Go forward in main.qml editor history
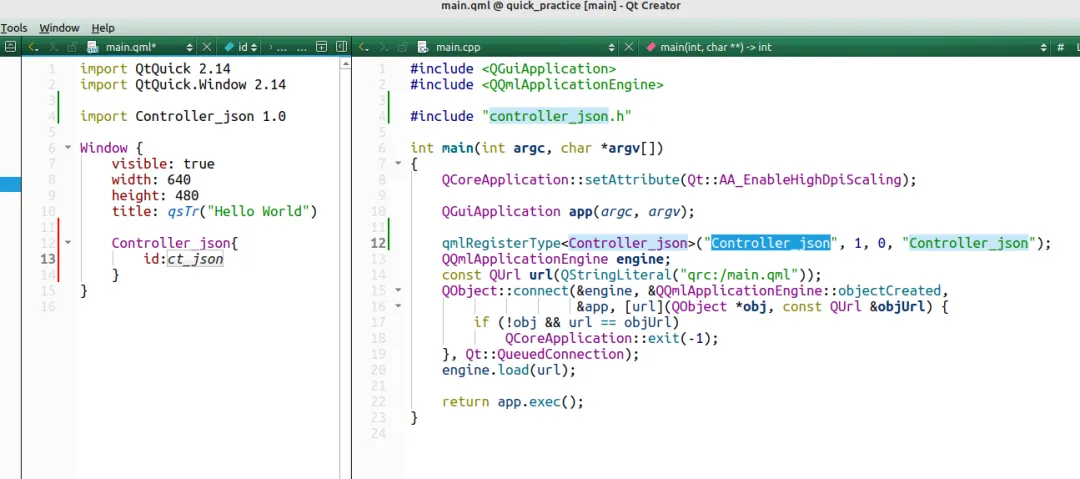The width and height of the screenshot is (1080, 479). point(54,48)
